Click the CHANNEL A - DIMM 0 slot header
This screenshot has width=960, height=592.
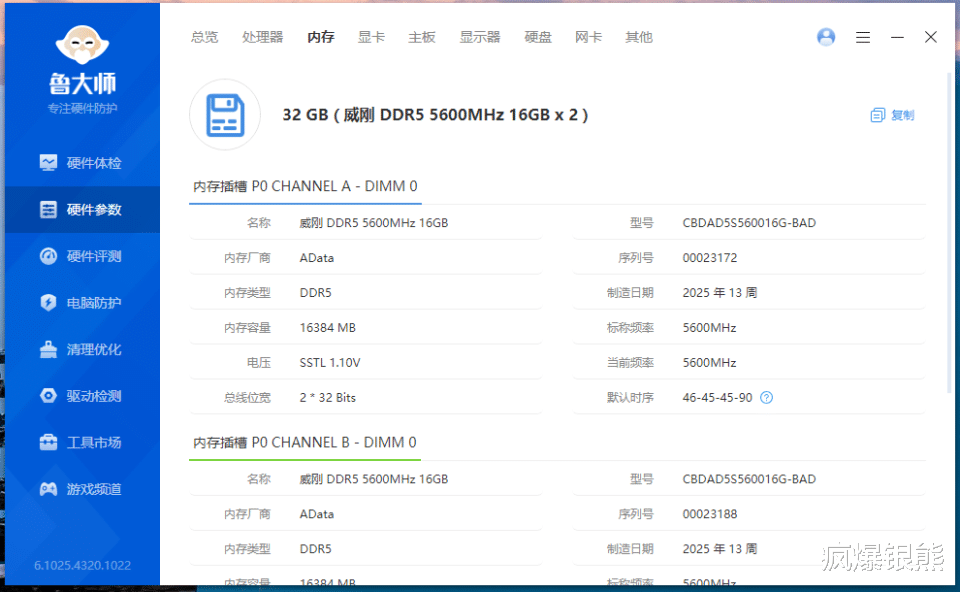point(305,186)
